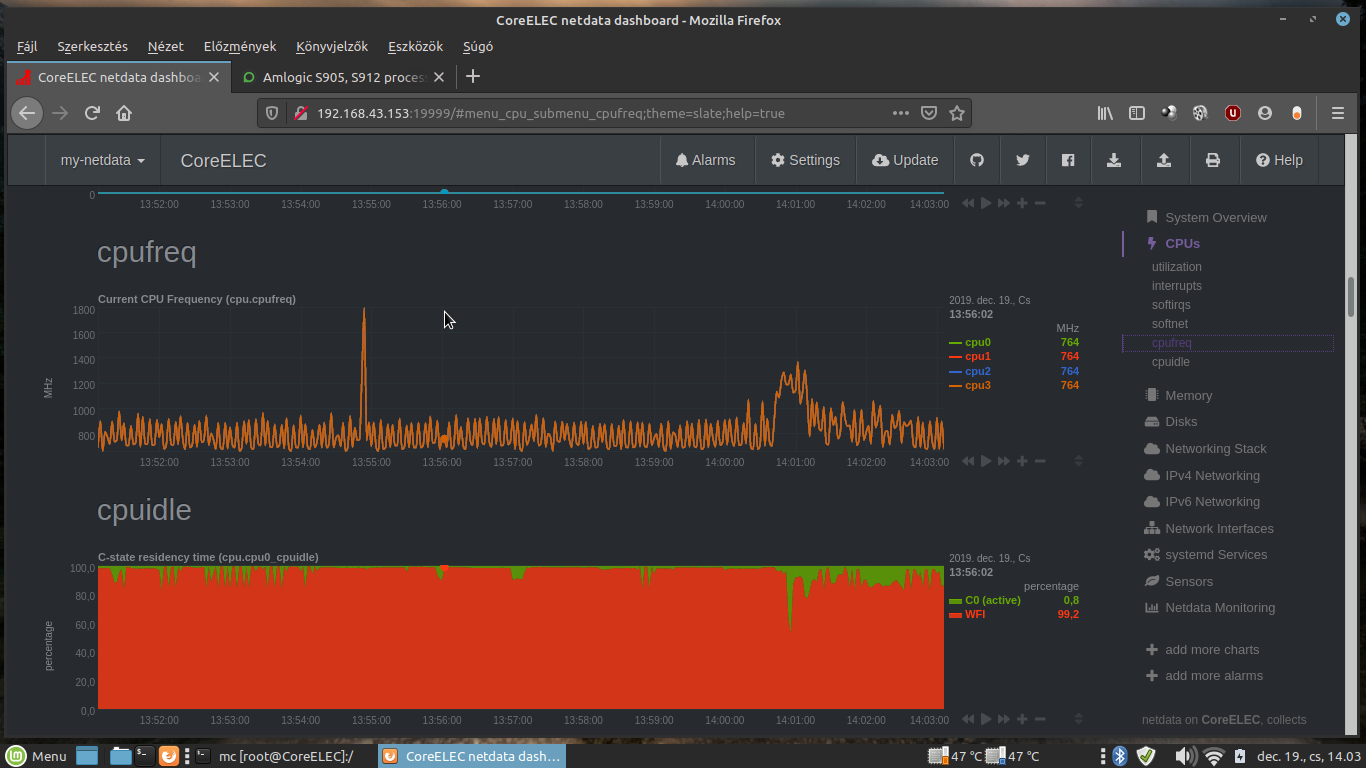Open uBlock Origin extension icon
Viewport: 1366px width, 768px height.
(1233, 113)
